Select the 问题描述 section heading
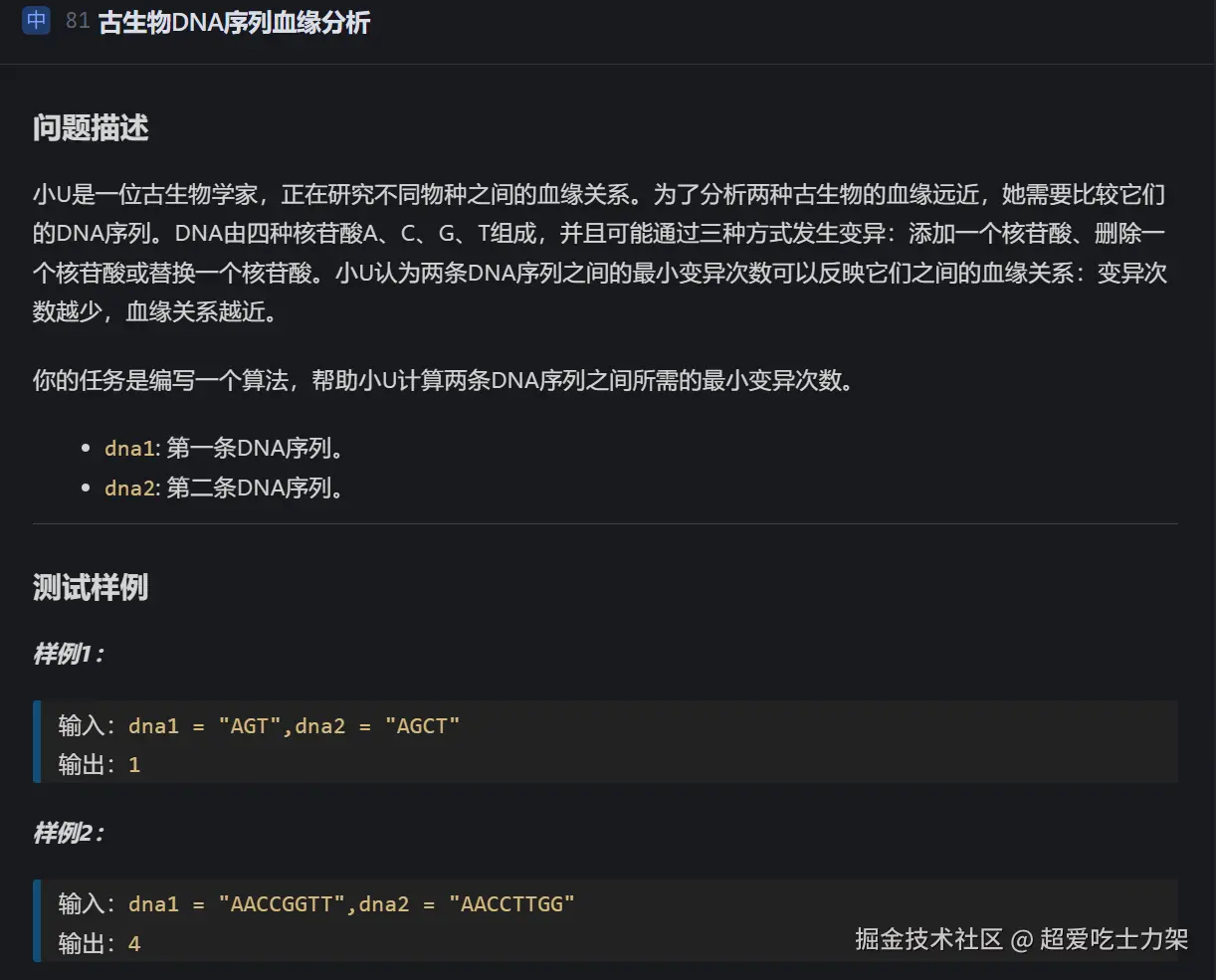The width and height of the screenshot is (1216, 980). tap(91, 128)
